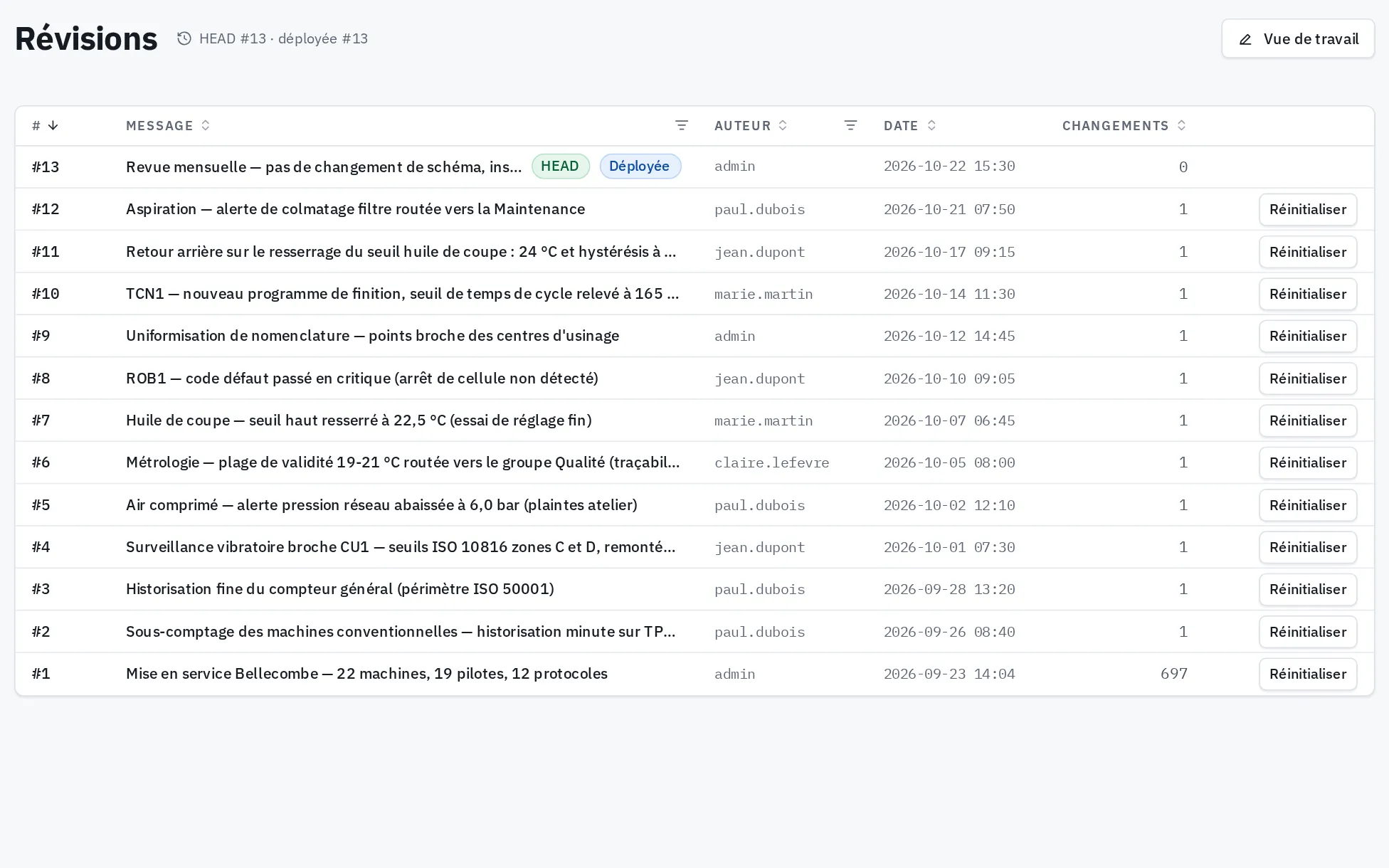
Task: Select the 'ROB1 — code défaut passé en critique' message
Action: 362,379
